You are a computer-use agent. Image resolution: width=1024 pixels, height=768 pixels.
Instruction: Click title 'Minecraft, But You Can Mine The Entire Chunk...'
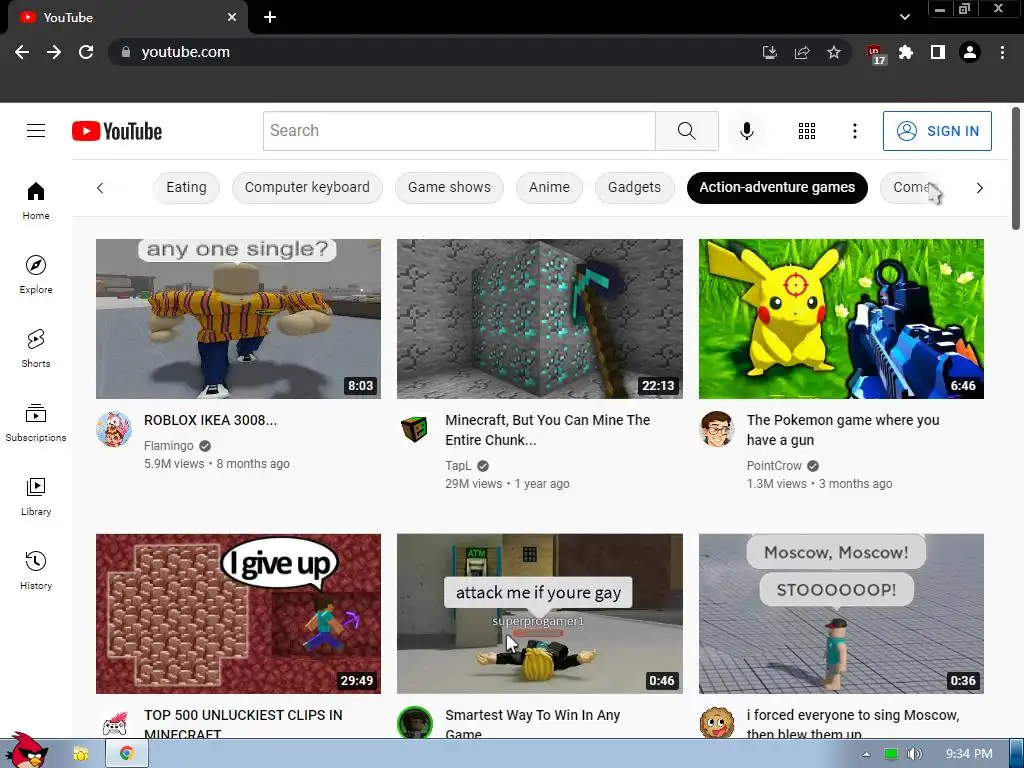pyautogui.click(x=547, y=430)
